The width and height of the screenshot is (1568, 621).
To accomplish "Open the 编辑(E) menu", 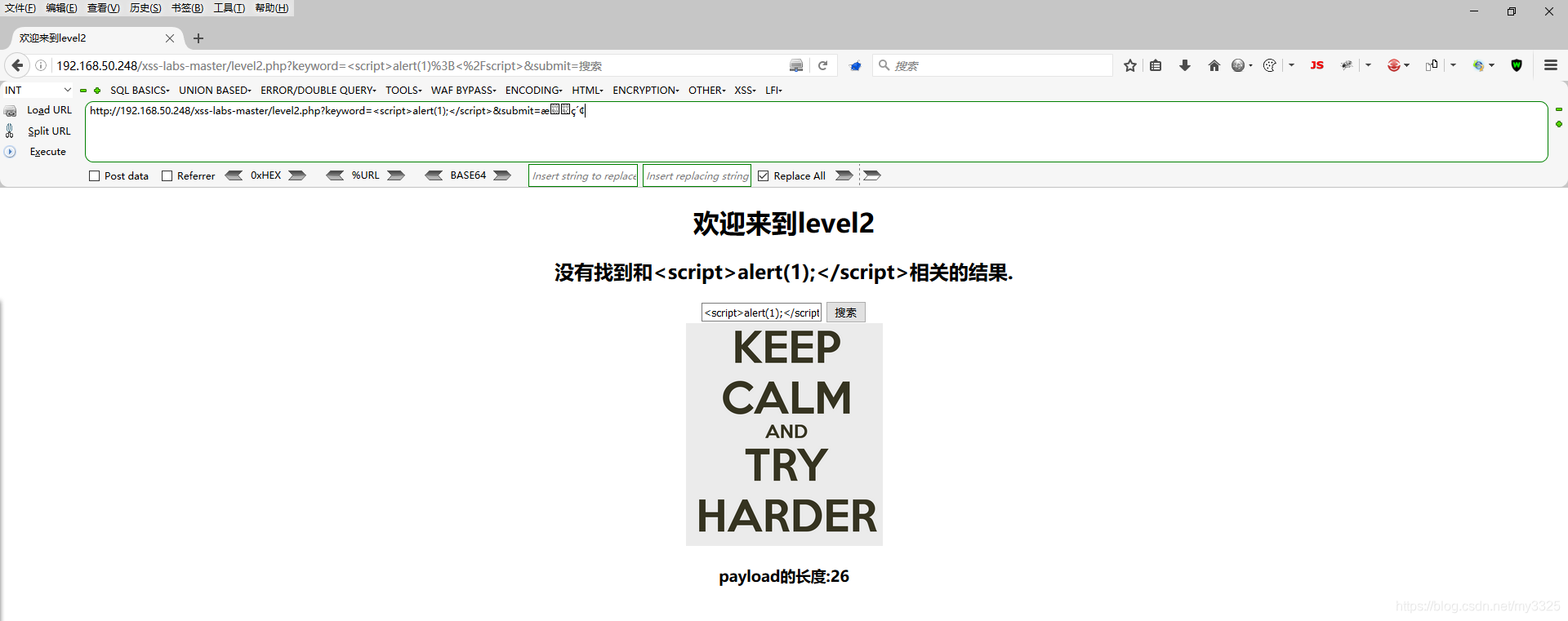I will click(x=61, y=8).
